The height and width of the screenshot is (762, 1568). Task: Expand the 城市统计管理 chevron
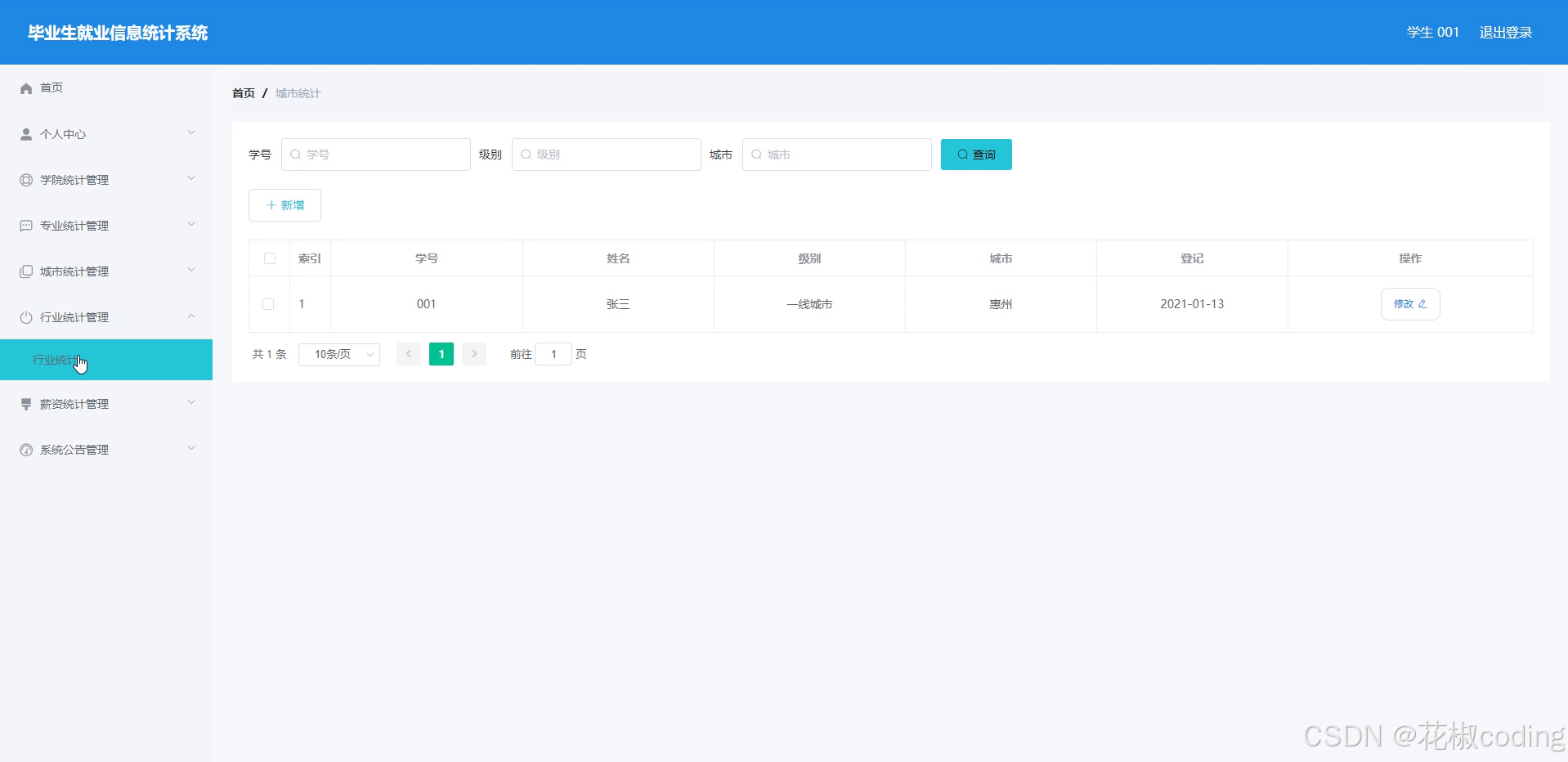(191, 270)
